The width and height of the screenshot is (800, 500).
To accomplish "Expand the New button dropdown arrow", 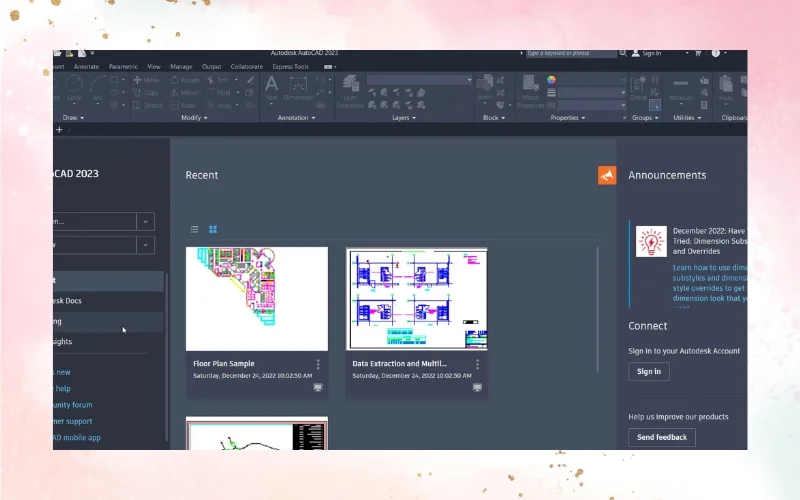I will tap(146, 245).
